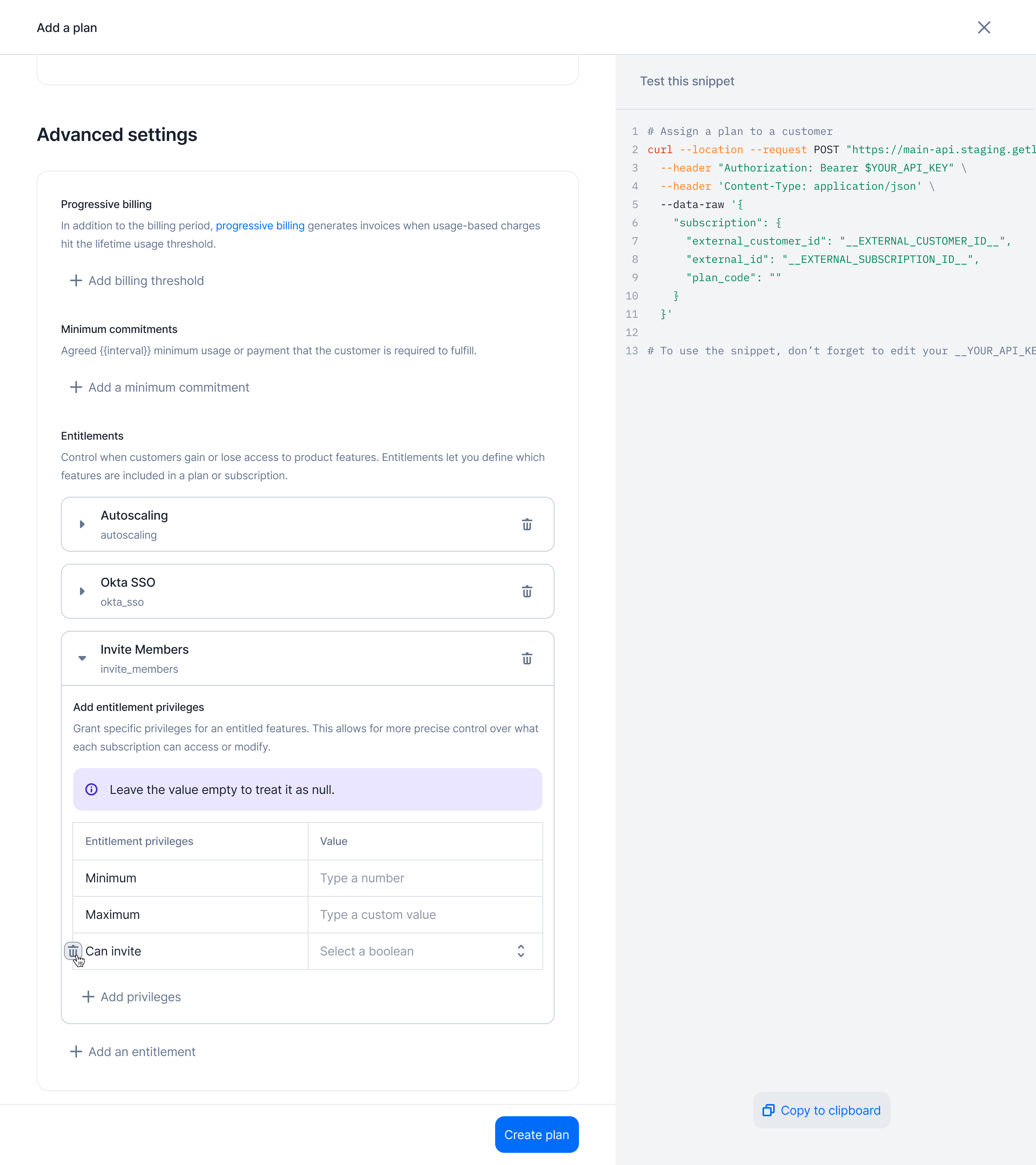Click Add billing threshold
This screenshot has height=1165, width=1036.
click(x=137, y=280)
